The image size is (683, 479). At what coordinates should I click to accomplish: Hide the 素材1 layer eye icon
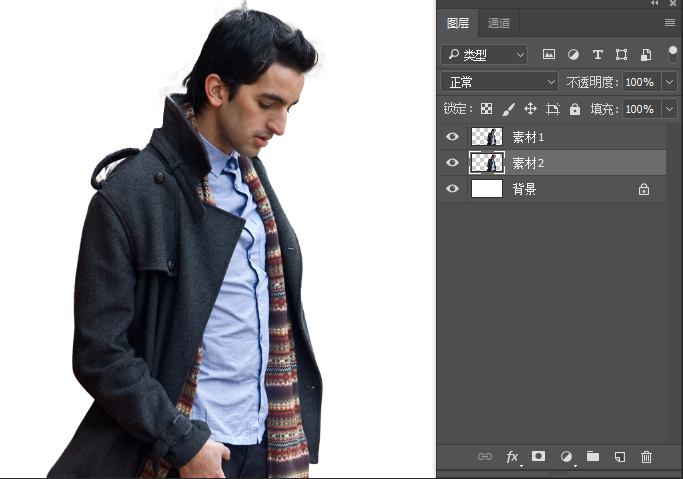[453, 137]
